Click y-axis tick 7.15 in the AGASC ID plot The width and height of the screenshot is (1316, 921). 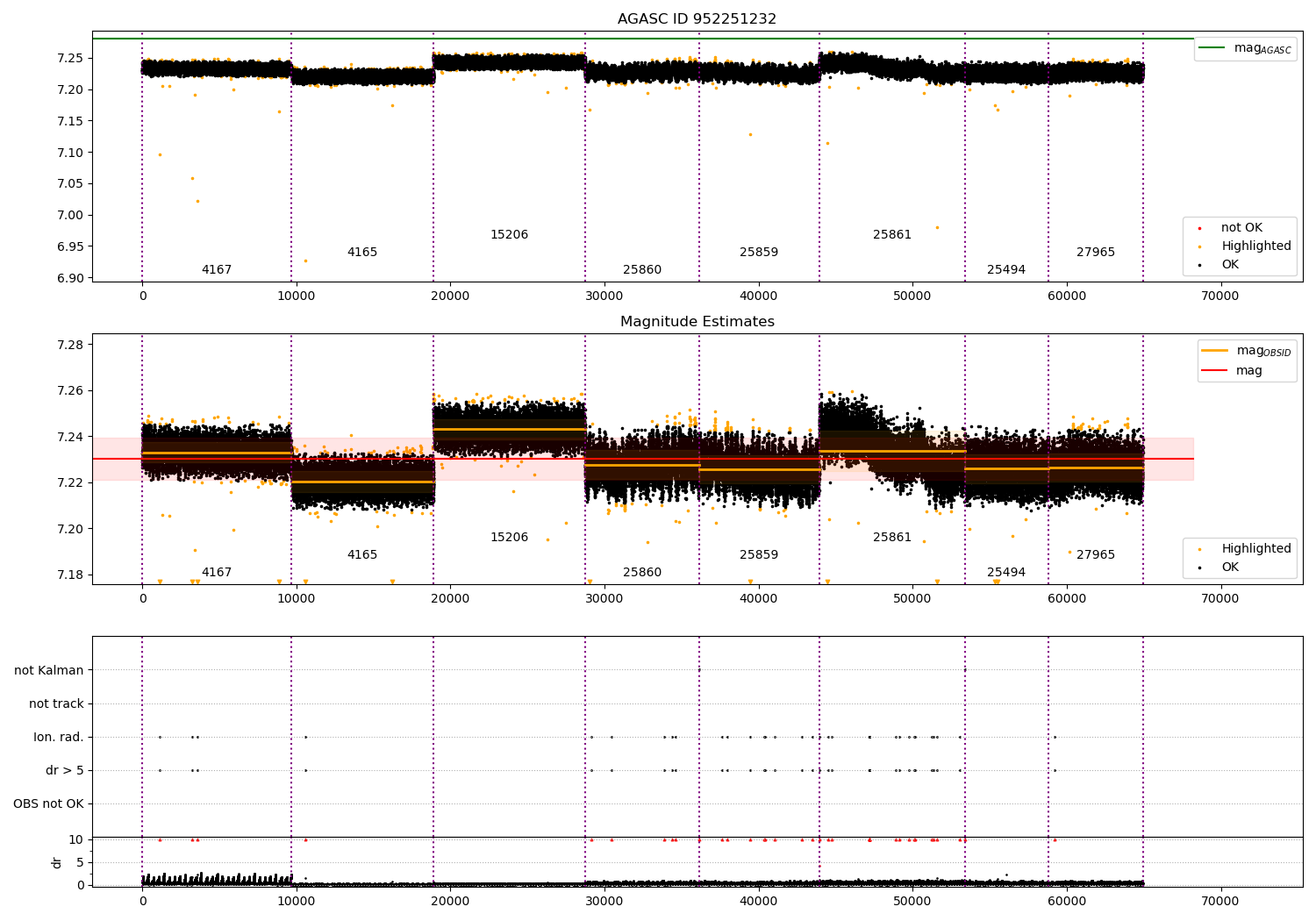coord(68,122)
